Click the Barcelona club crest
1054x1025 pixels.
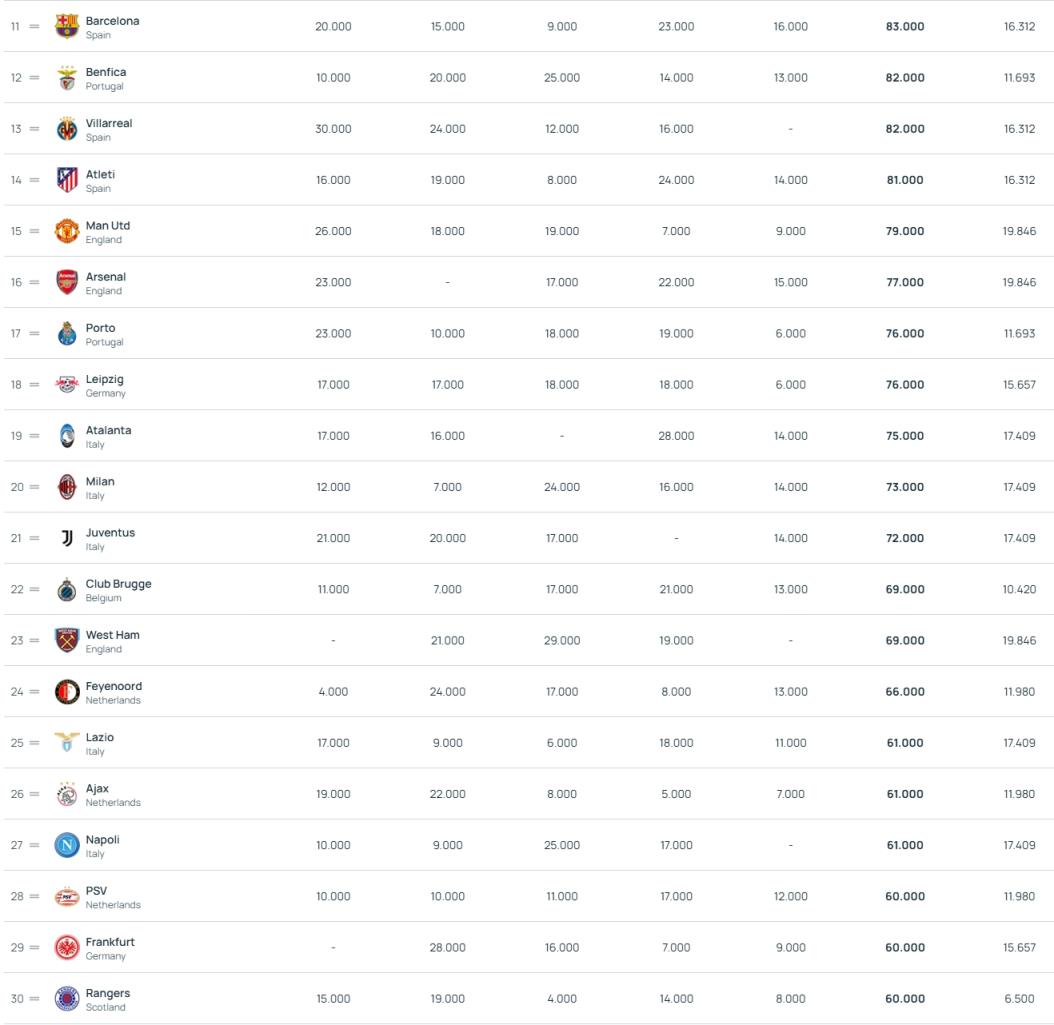click(x=67, y=26)
